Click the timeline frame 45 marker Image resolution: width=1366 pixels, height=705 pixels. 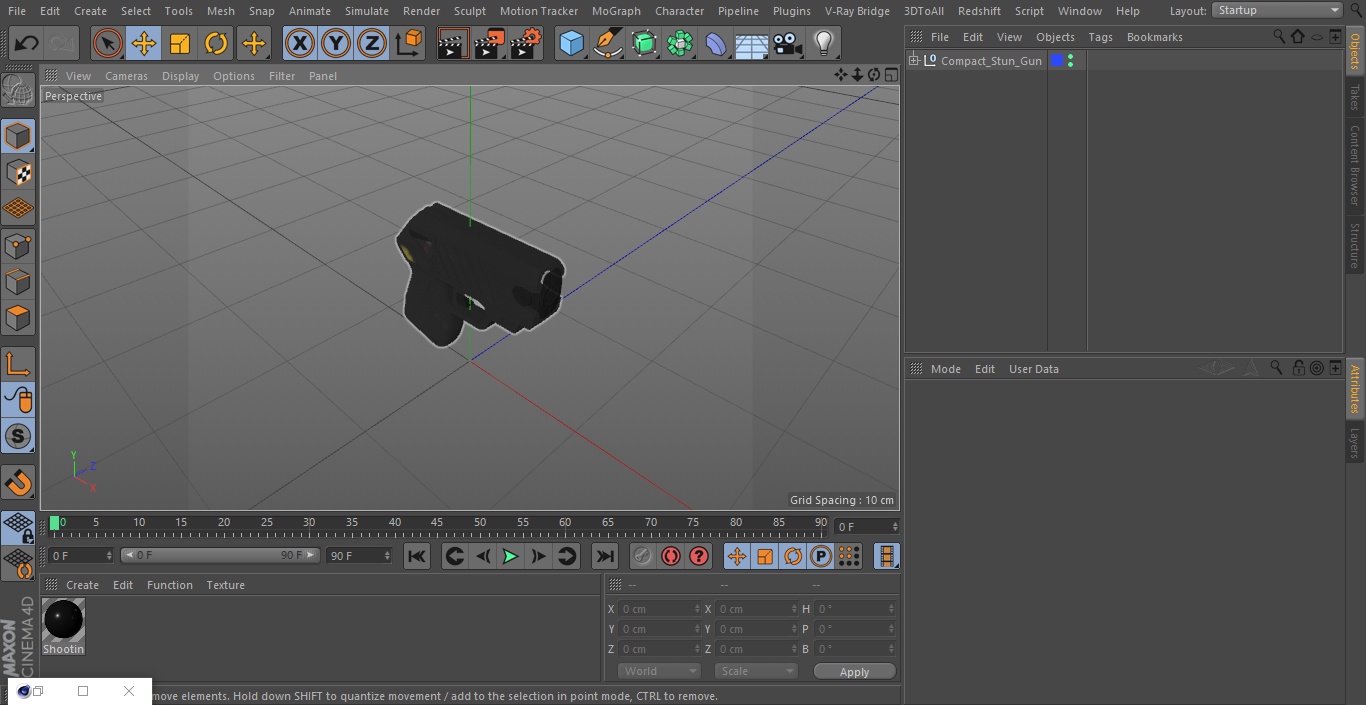pos(437,523)
